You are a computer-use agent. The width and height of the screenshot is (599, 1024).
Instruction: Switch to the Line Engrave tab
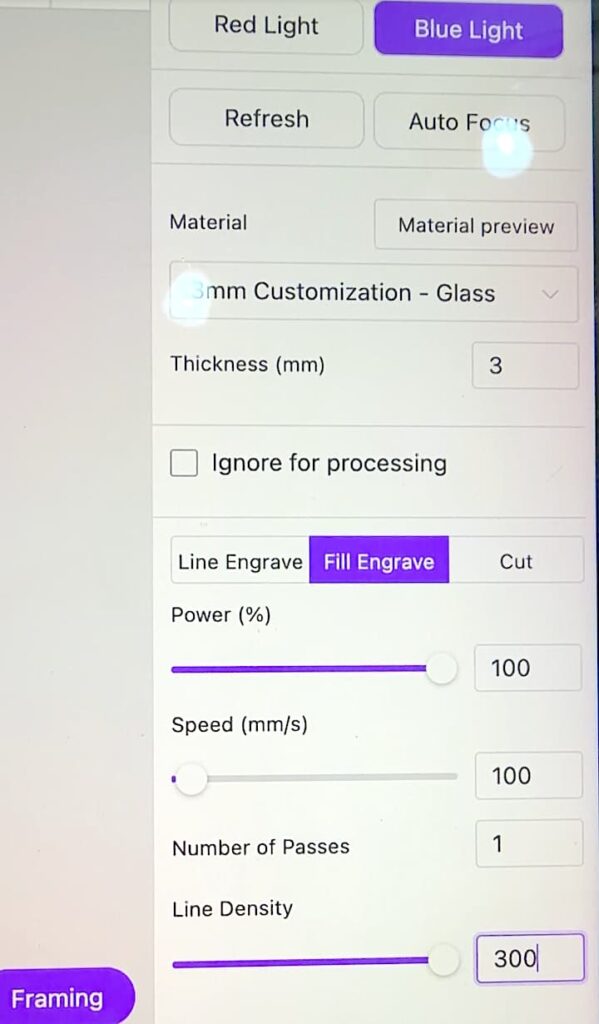coord(240,561)
